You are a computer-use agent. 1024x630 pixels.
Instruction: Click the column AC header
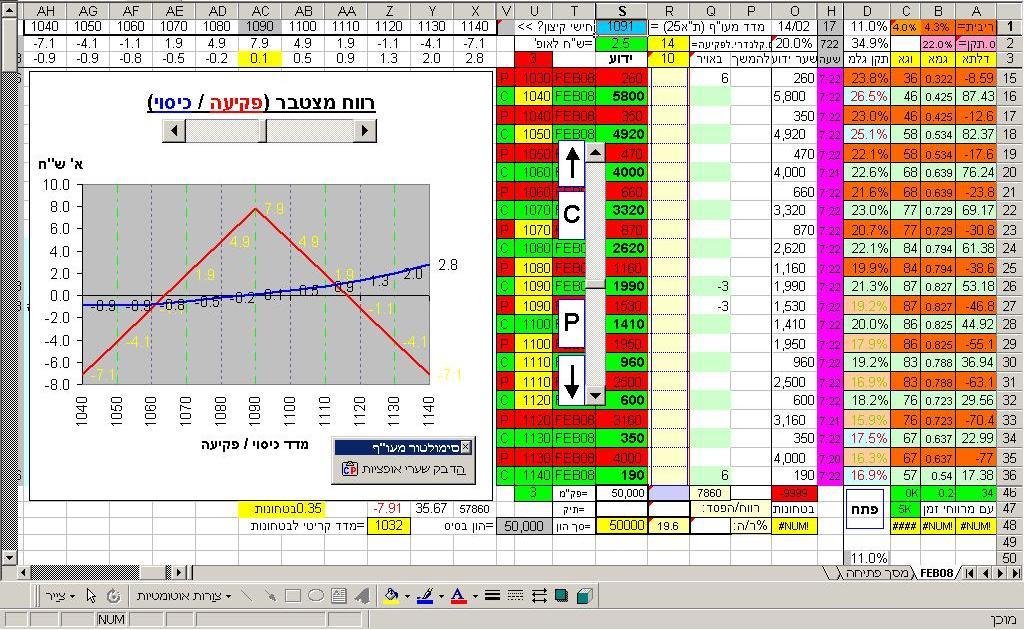(x=260, y=10)
